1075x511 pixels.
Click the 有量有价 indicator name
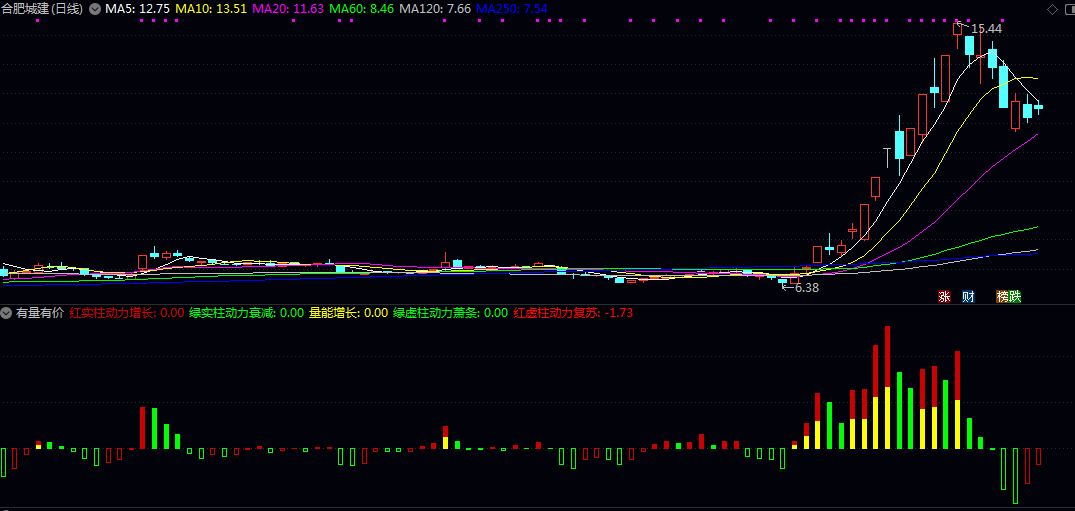pyautogui.click(x=40, y=313)
